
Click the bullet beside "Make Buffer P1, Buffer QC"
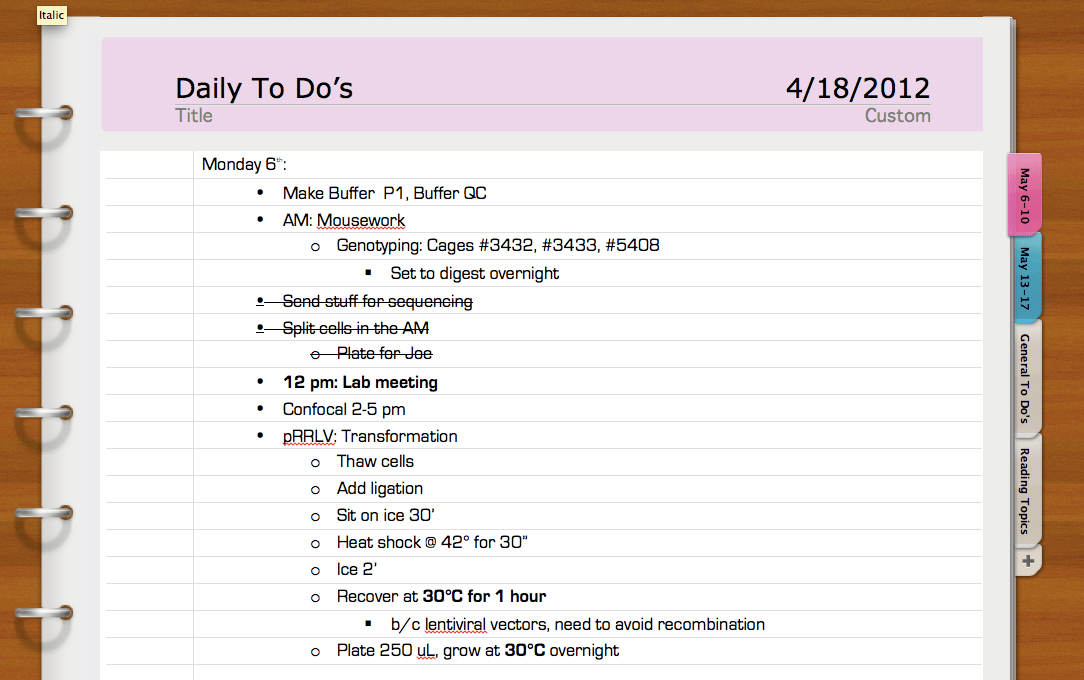(x=259, y=192)
